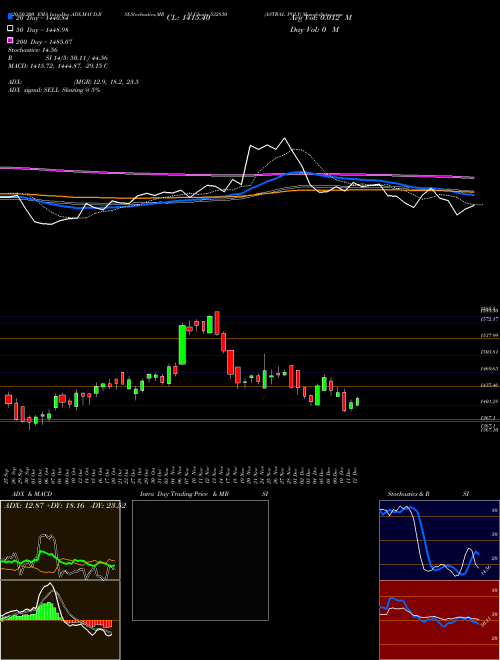The height and width of the screenshot is (660, 500).
Task: Click the peak of the white price line
Action: click(x=285, y=138)
